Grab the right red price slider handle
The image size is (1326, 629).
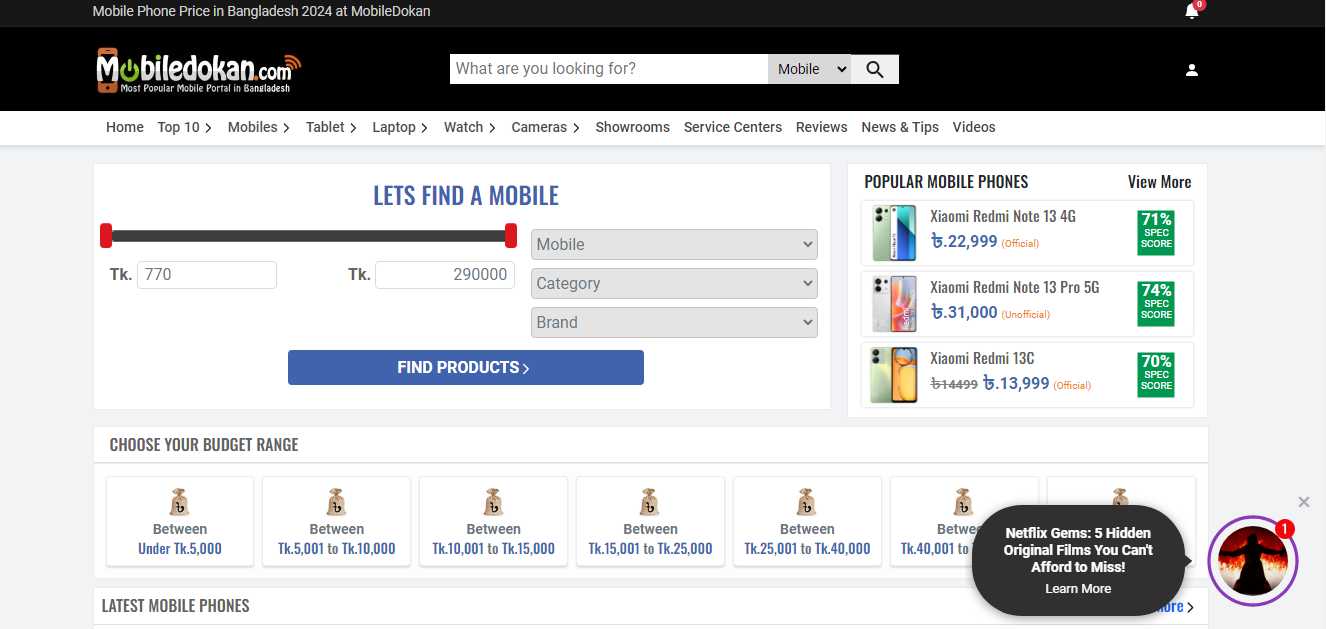(511, 236)
